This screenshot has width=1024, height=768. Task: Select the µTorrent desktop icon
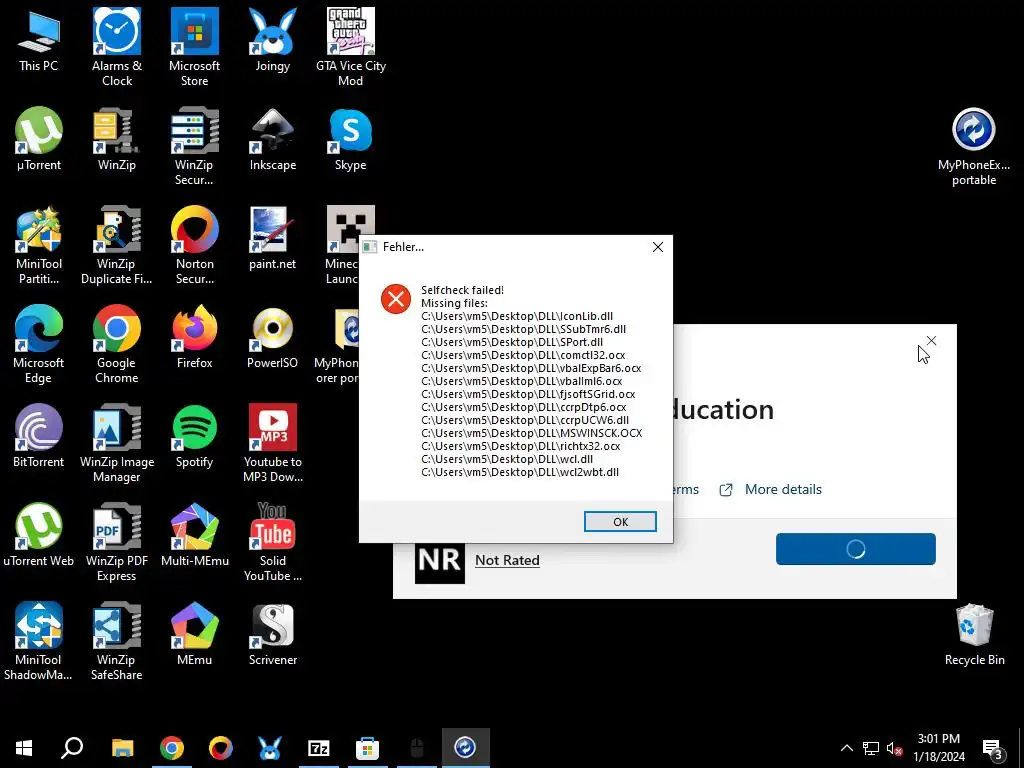(x=39, y=138)
